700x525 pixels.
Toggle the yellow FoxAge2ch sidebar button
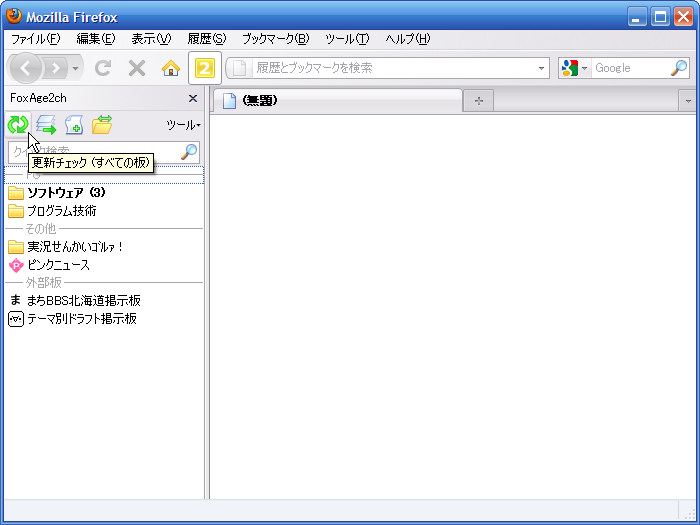point(205,68)
